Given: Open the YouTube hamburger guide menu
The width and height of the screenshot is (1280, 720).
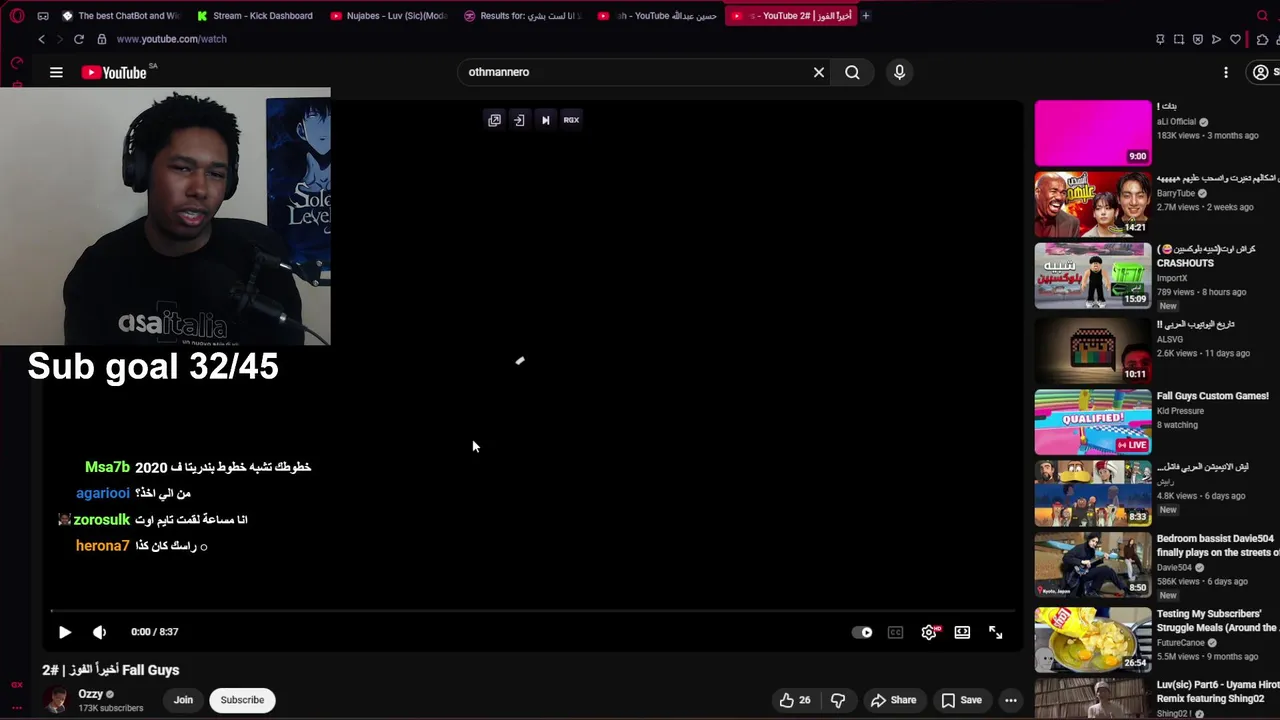Looking at the screenshot, I should (x=56, y=72).
